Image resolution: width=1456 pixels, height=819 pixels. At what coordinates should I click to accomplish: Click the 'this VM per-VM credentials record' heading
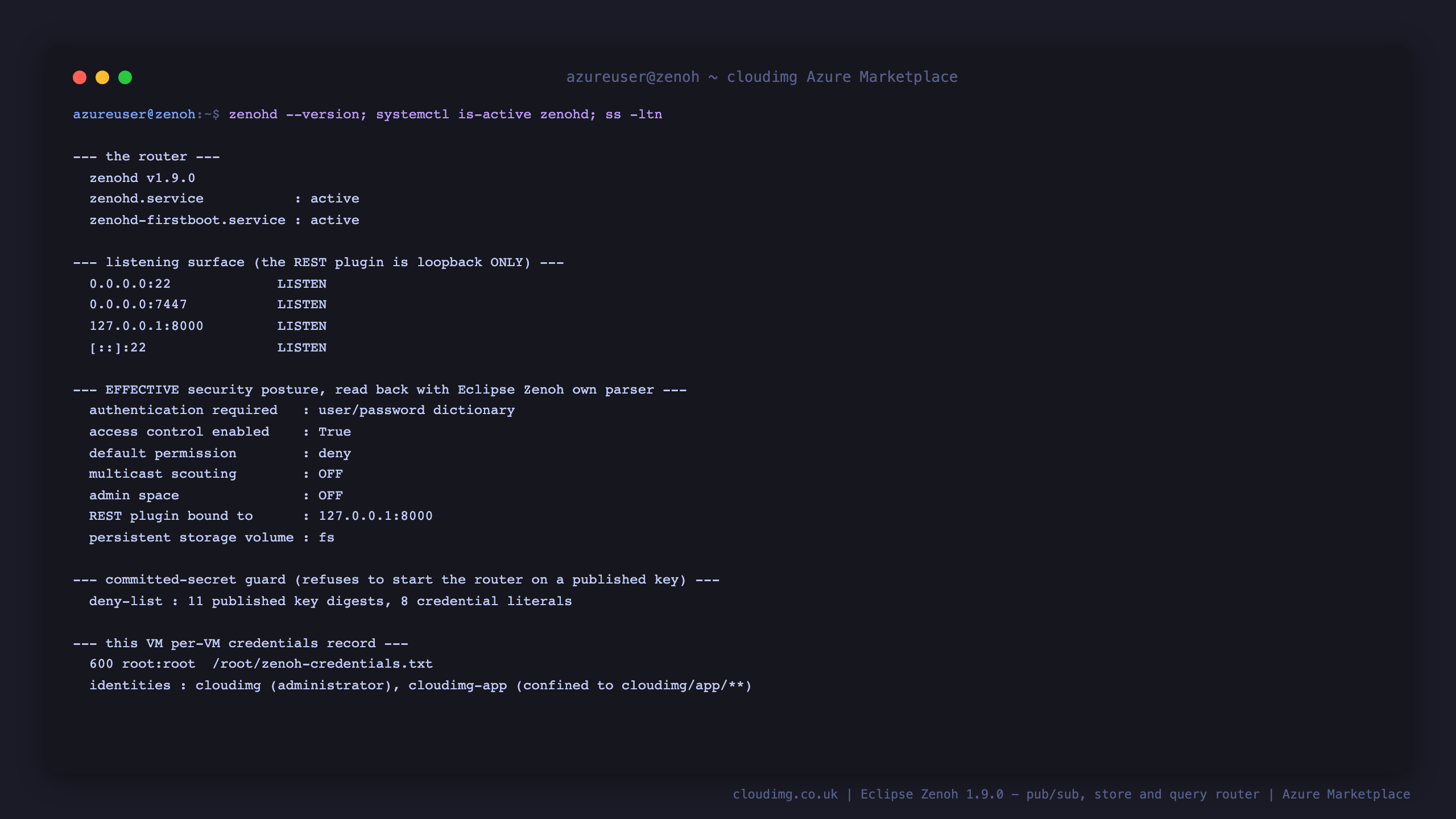coord(241,643)
